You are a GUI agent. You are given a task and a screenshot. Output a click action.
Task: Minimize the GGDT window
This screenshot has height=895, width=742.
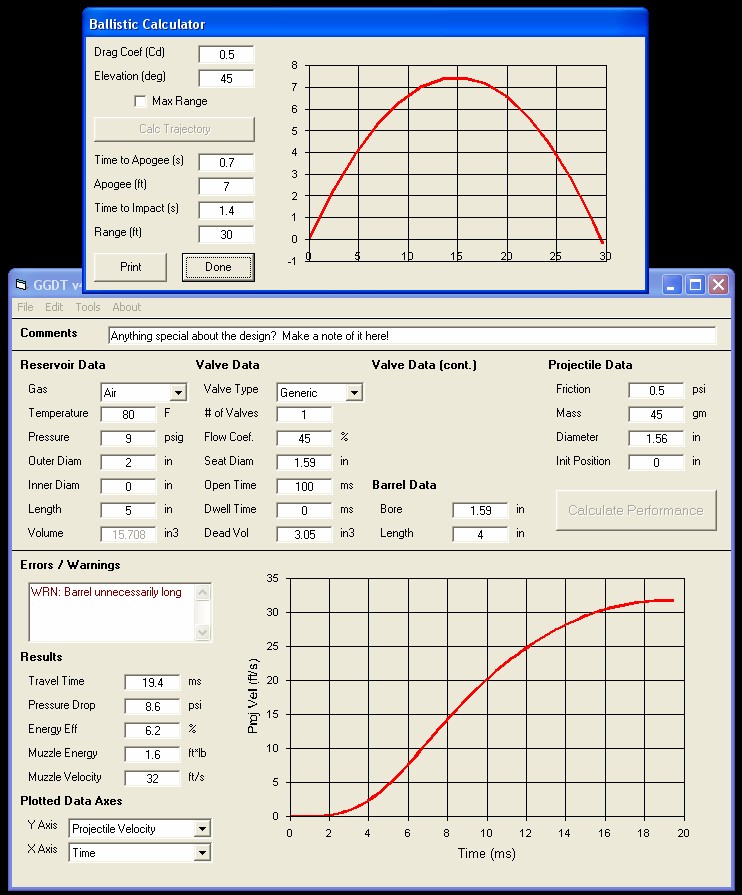click(673, 284)
